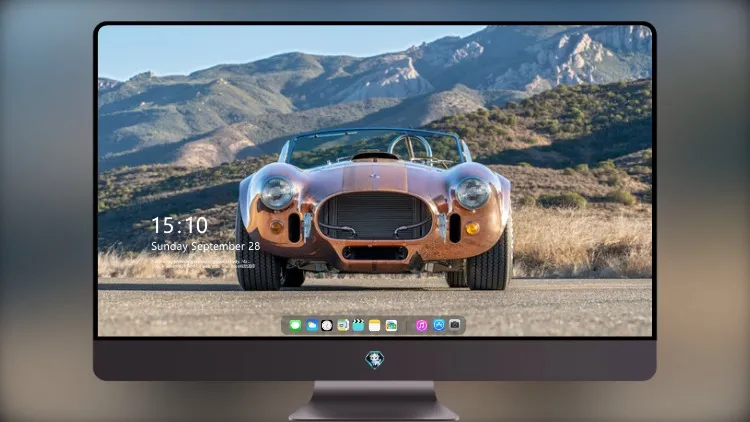Open the yellow Notes app in dock
Image resolution: width=750 pixels, height=422 pixels.
click(375, 326)
